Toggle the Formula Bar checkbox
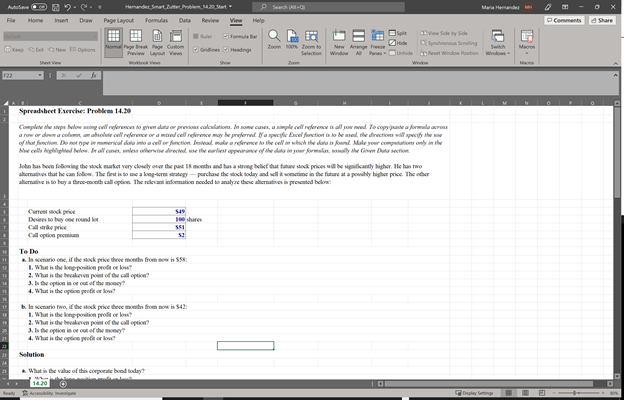This screenshot has width=624, height=400. tap(240, 36)
